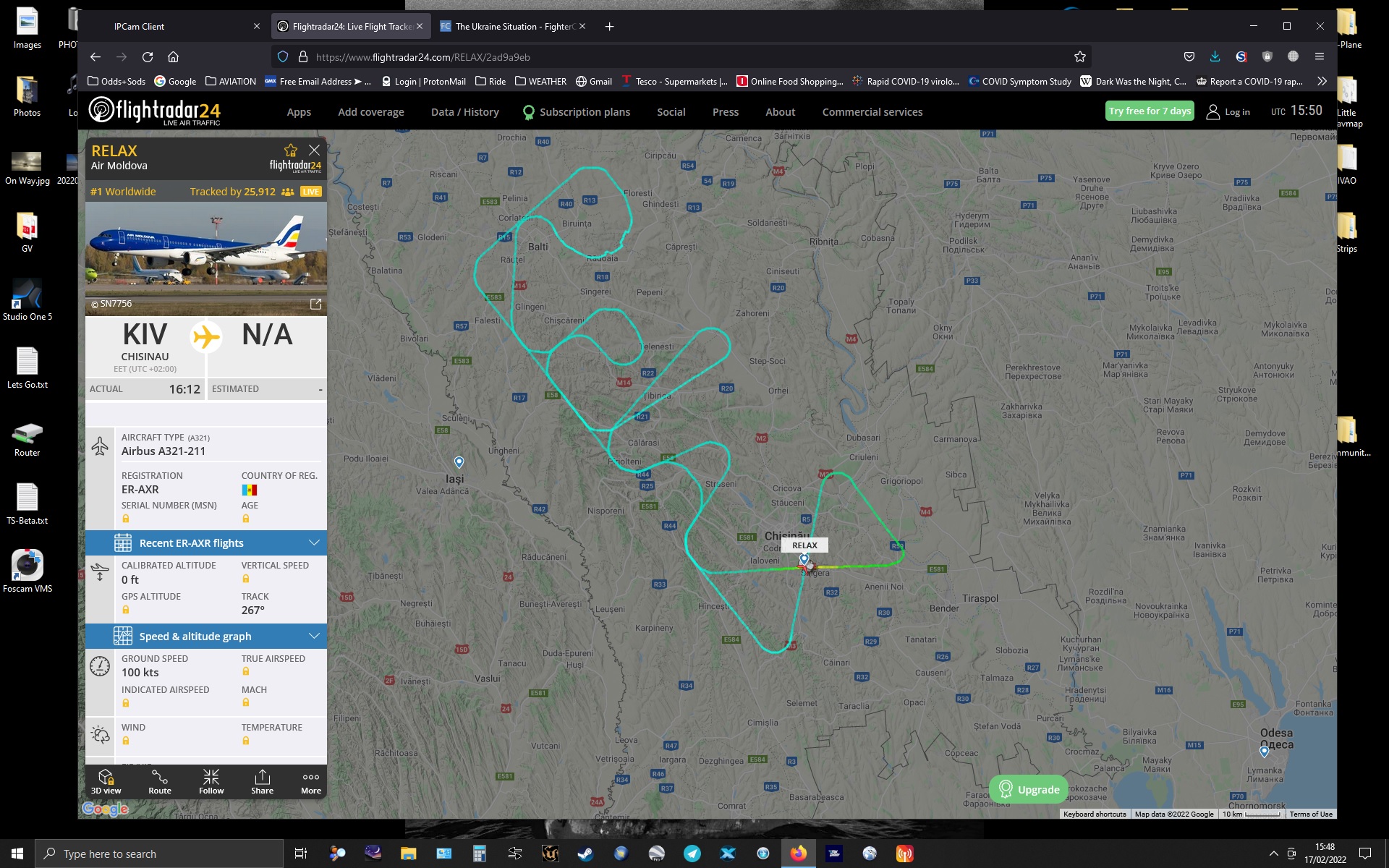This screenshot has height=868, width=1389.
Task: Follow the aircraft on map
Action: pyautogui.click(x=211, y=782)
